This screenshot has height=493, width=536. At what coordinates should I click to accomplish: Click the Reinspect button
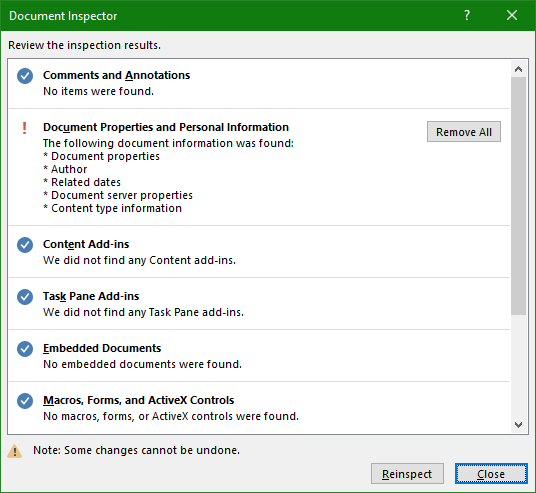407,474
